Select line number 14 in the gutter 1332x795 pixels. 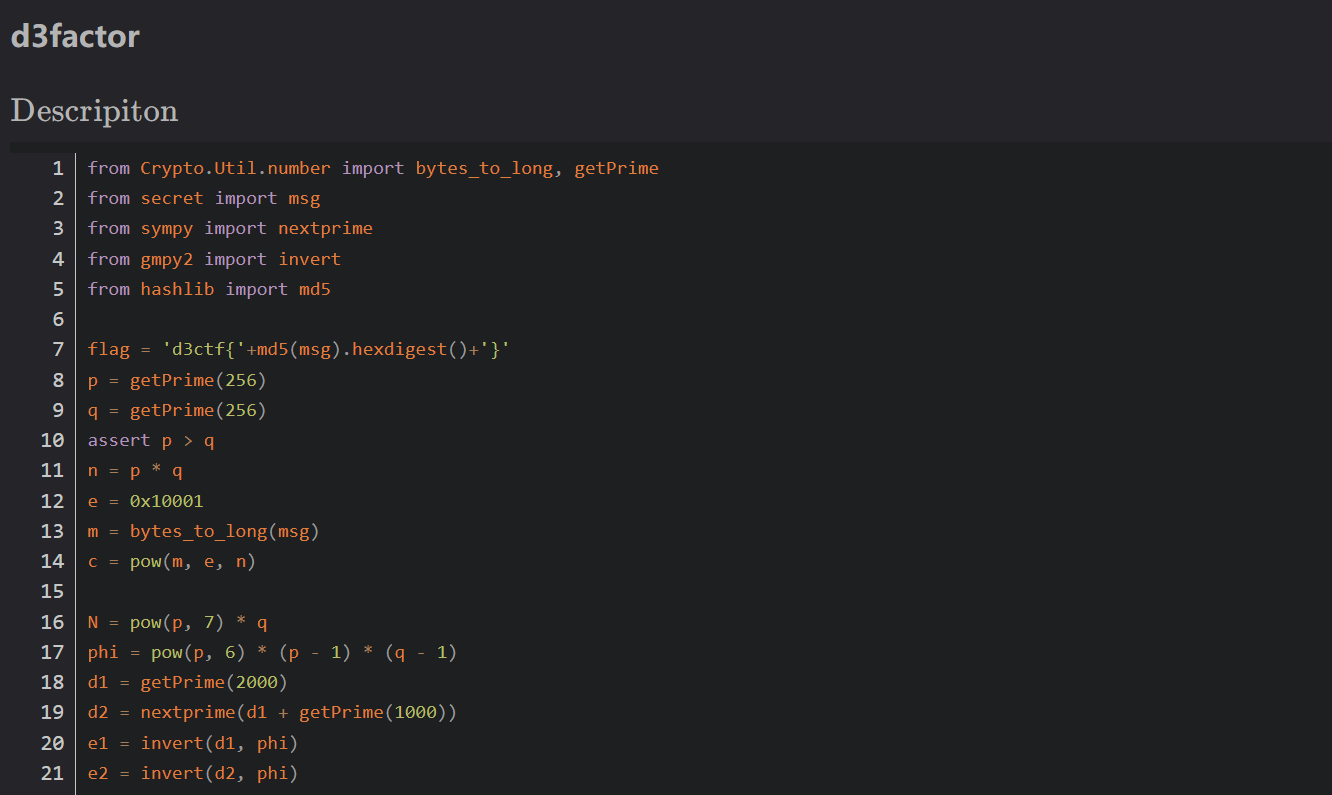point(52,562)
